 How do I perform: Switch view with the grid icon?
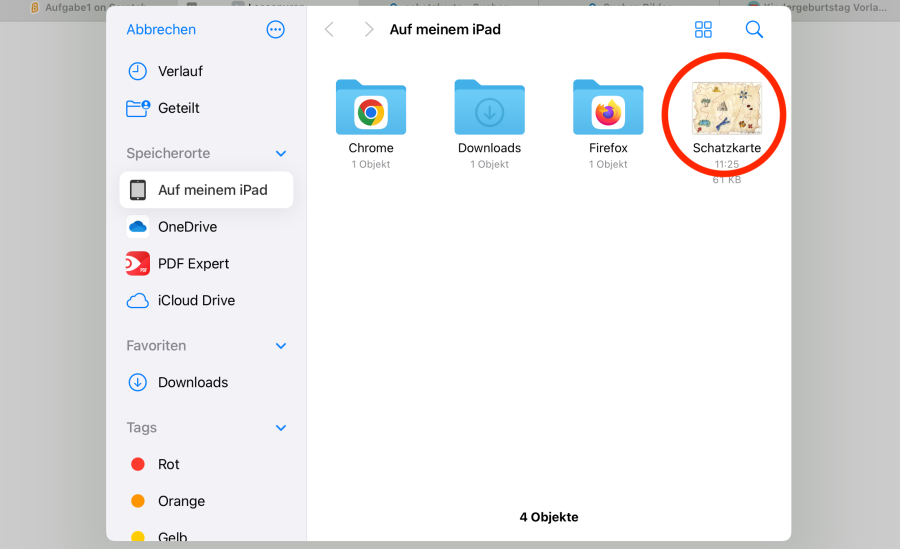(x=703, y=30)
